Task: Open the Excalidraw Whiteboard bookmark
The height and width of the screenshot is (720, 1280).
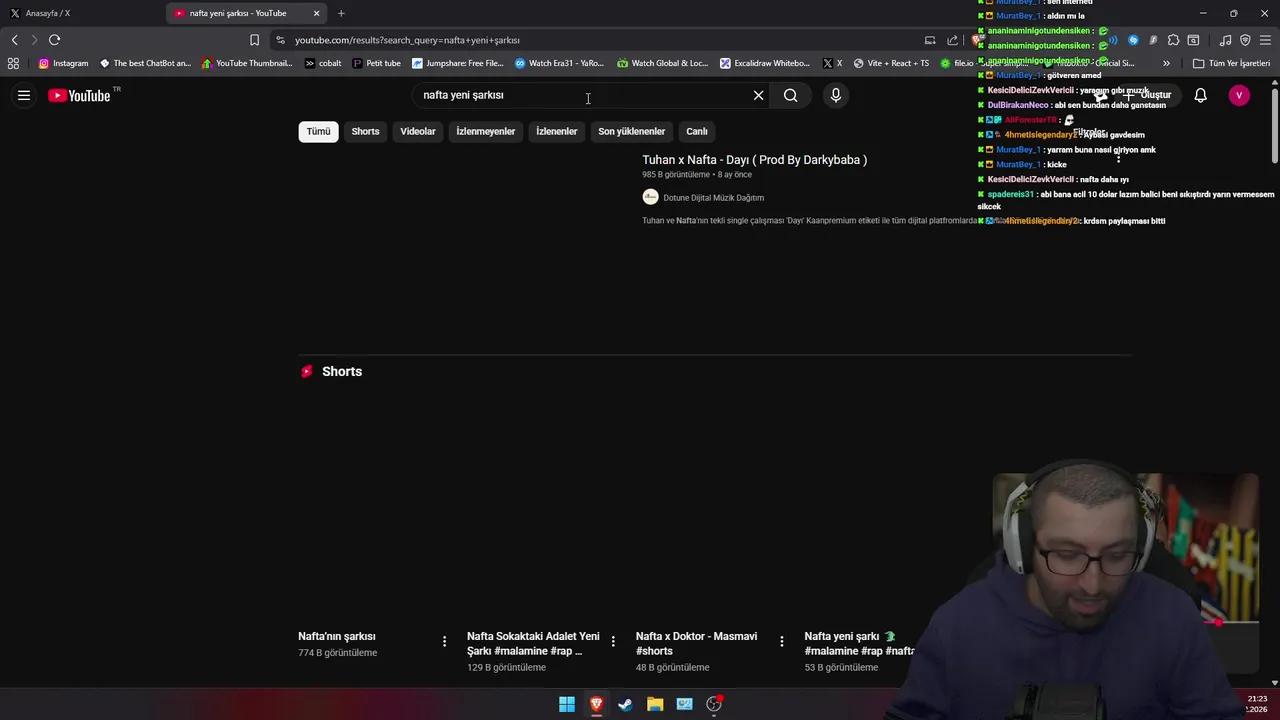Action: (765, 63)
